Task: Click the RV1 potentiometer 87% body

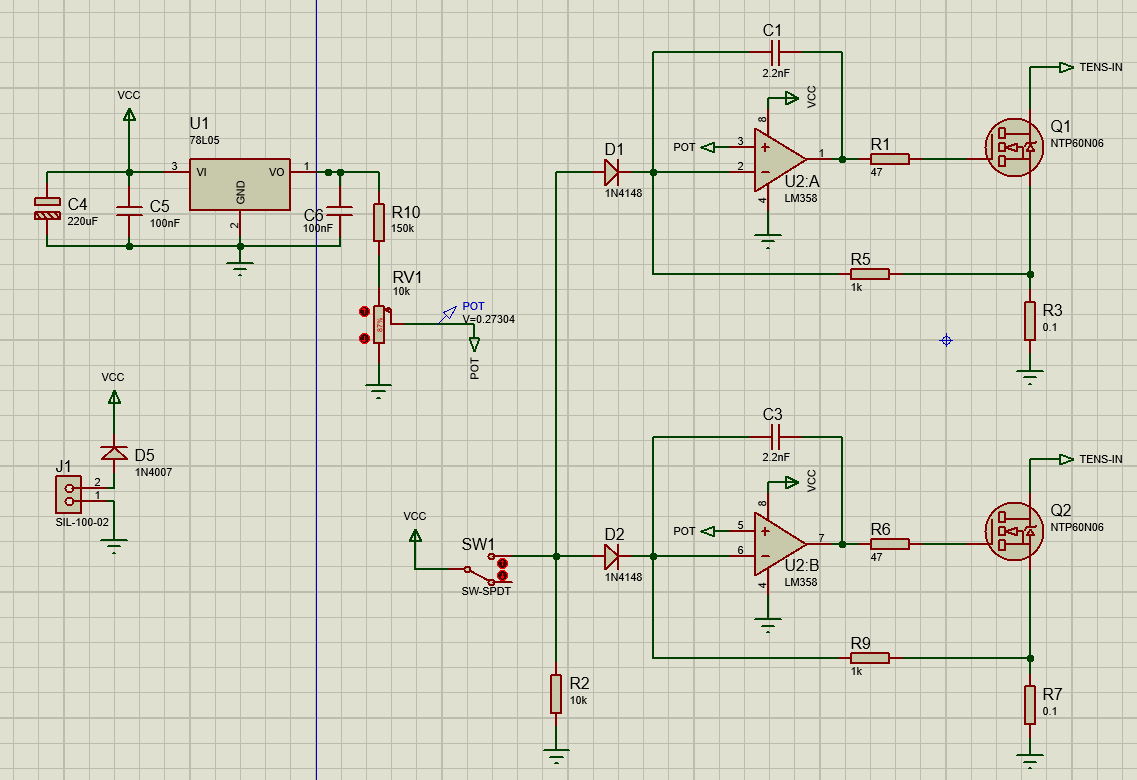Action: (379, 324)
